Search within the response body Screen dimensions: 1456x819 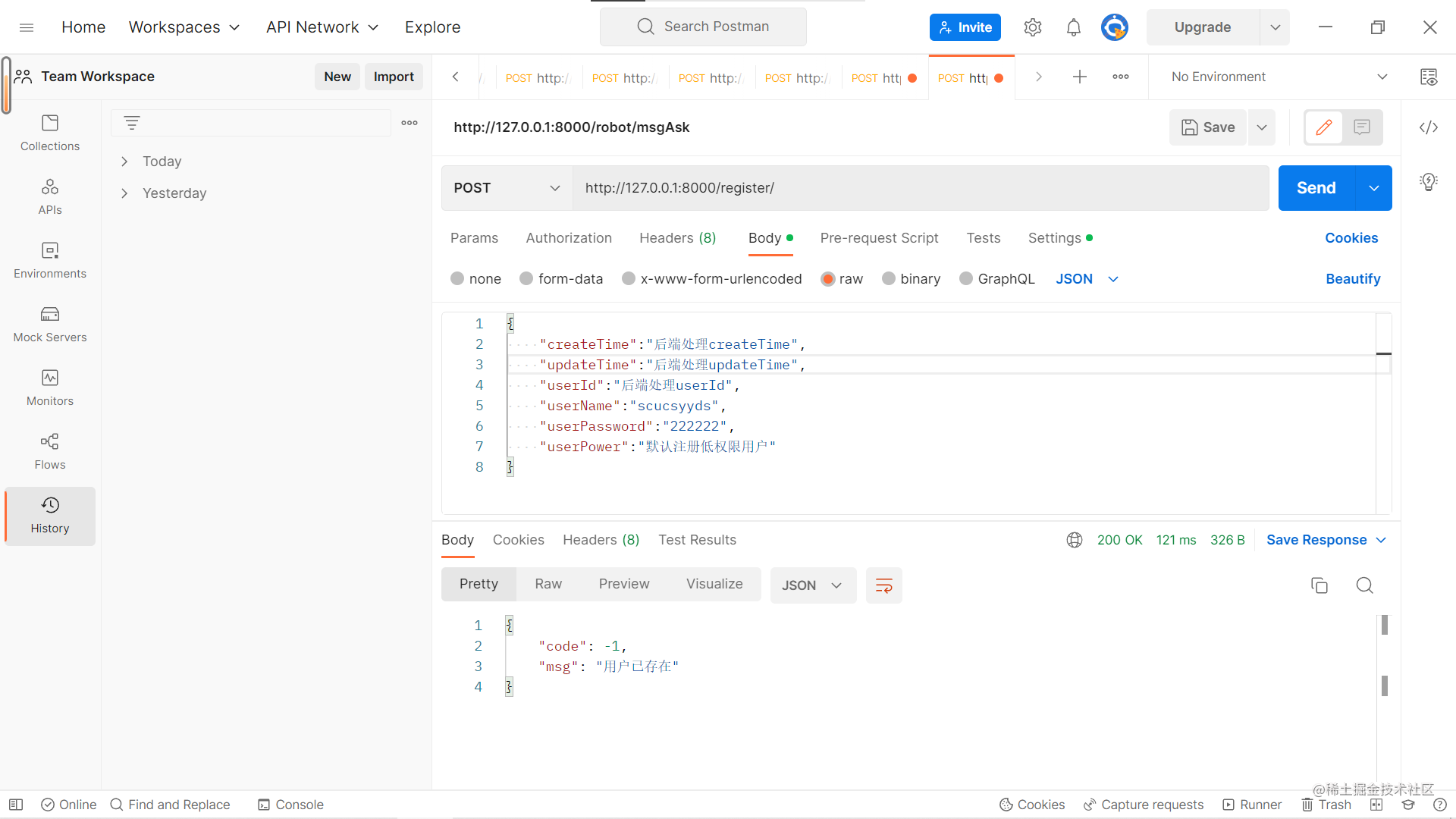(x=1364, y=585)
